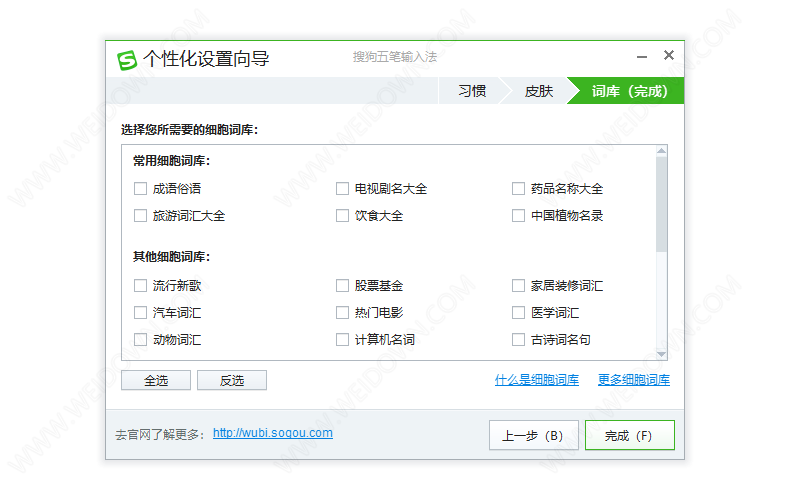Click the dictionary list scrollbar thumb
This screenshot has height=500, width=790.
pos(662,204)
